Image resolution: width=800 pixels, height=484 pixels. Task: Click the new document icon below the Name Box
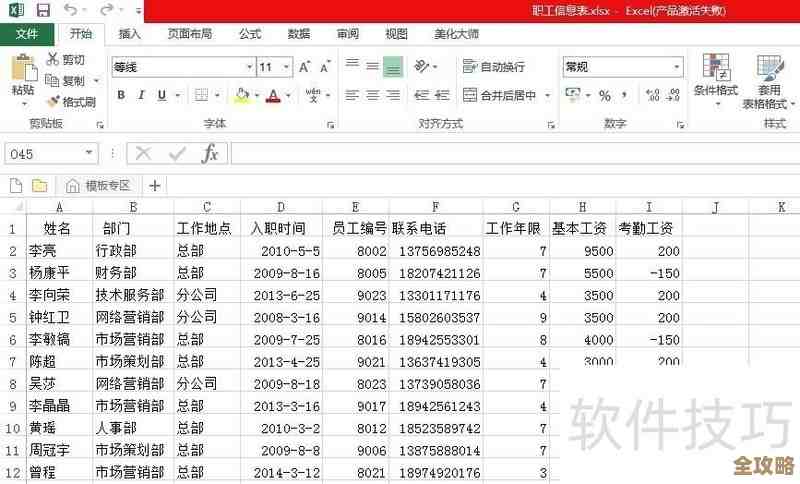(16, 185)
